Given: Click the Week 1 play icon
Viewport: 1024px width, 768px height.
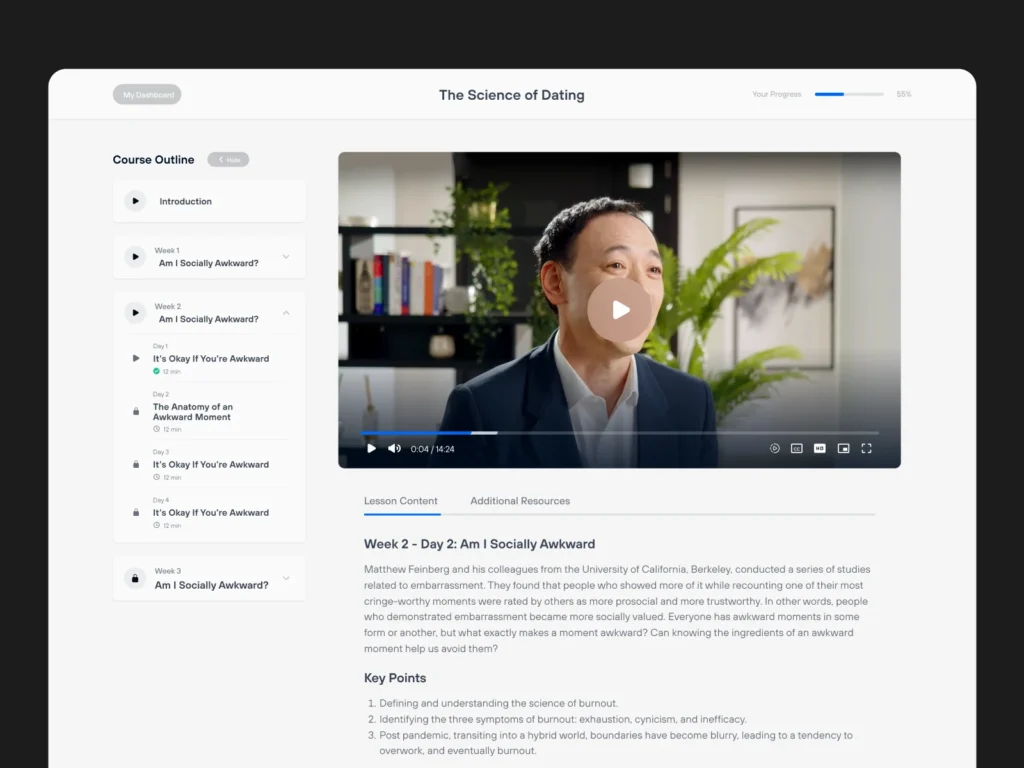Looking at the screenshot, I should tap(135, 257).
